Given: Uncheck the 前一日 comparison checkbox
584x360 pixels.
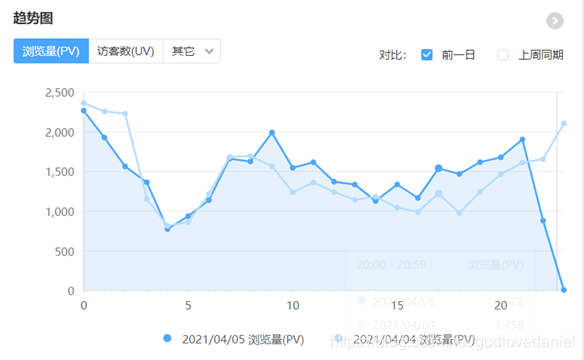Looking at the screenshot, I should [426, 55].
